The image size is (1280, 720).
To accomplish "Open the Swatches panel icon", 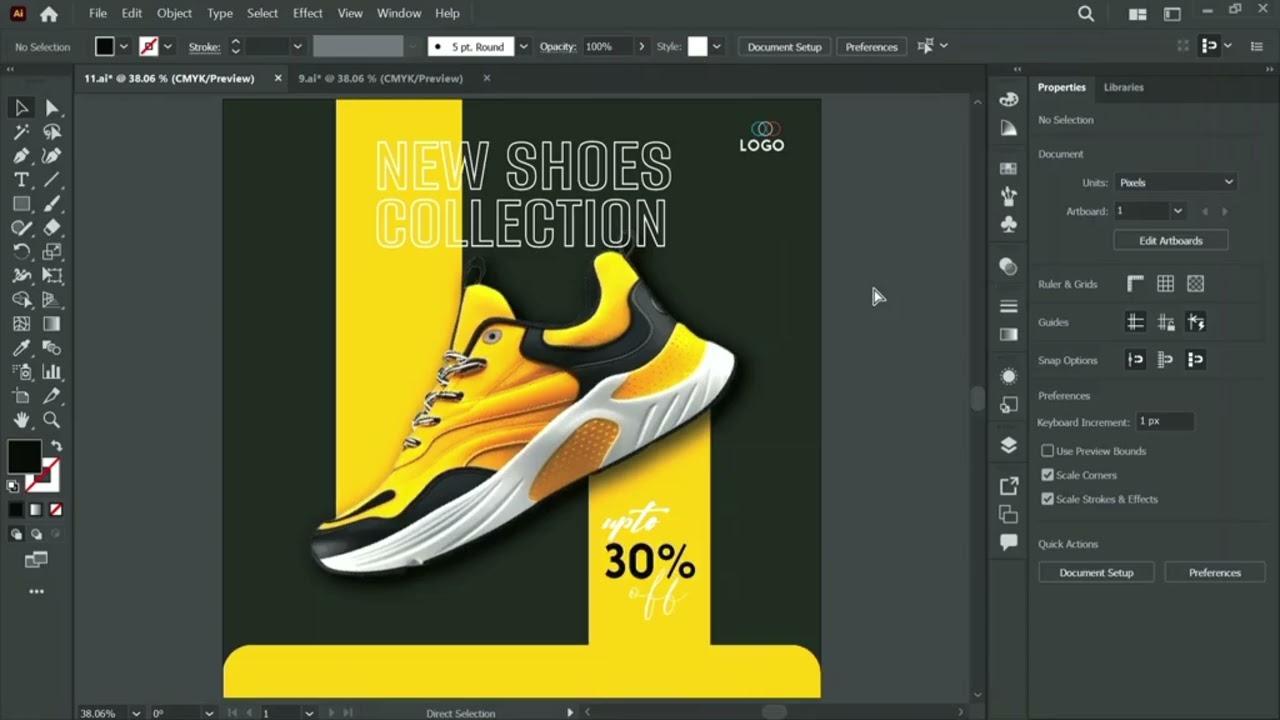I will 1009,168.
